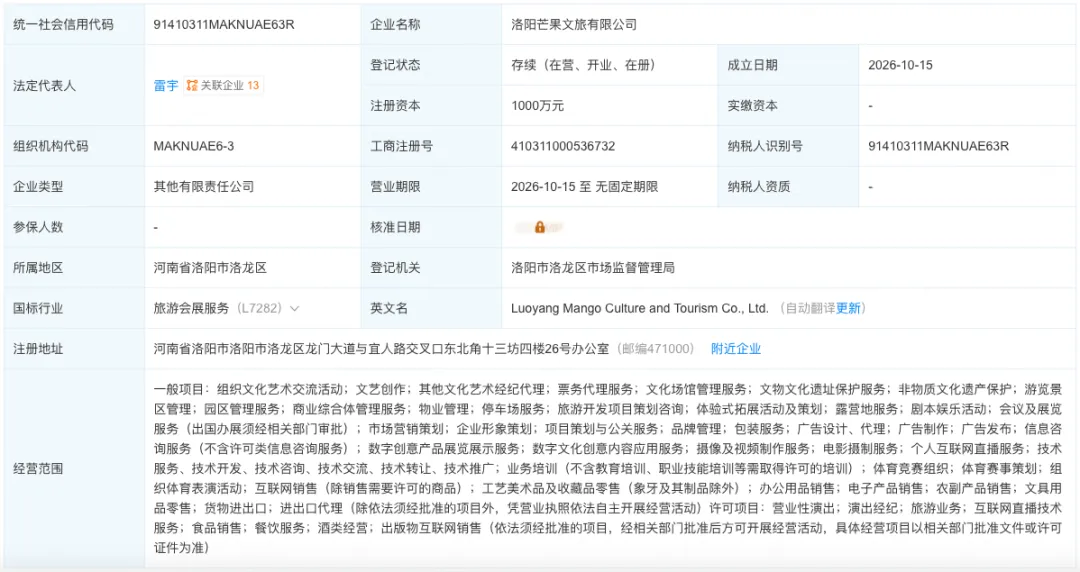Click region value 河南省洛阳市洛龙区

(210, 267)
